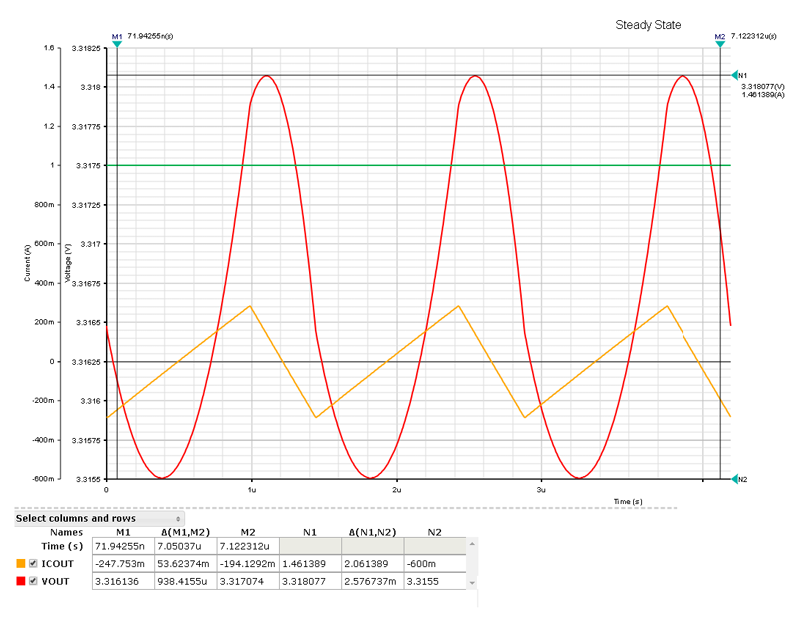Select the N1 horizontal marker arrow
800x629 pixels.
click(735, 76)
